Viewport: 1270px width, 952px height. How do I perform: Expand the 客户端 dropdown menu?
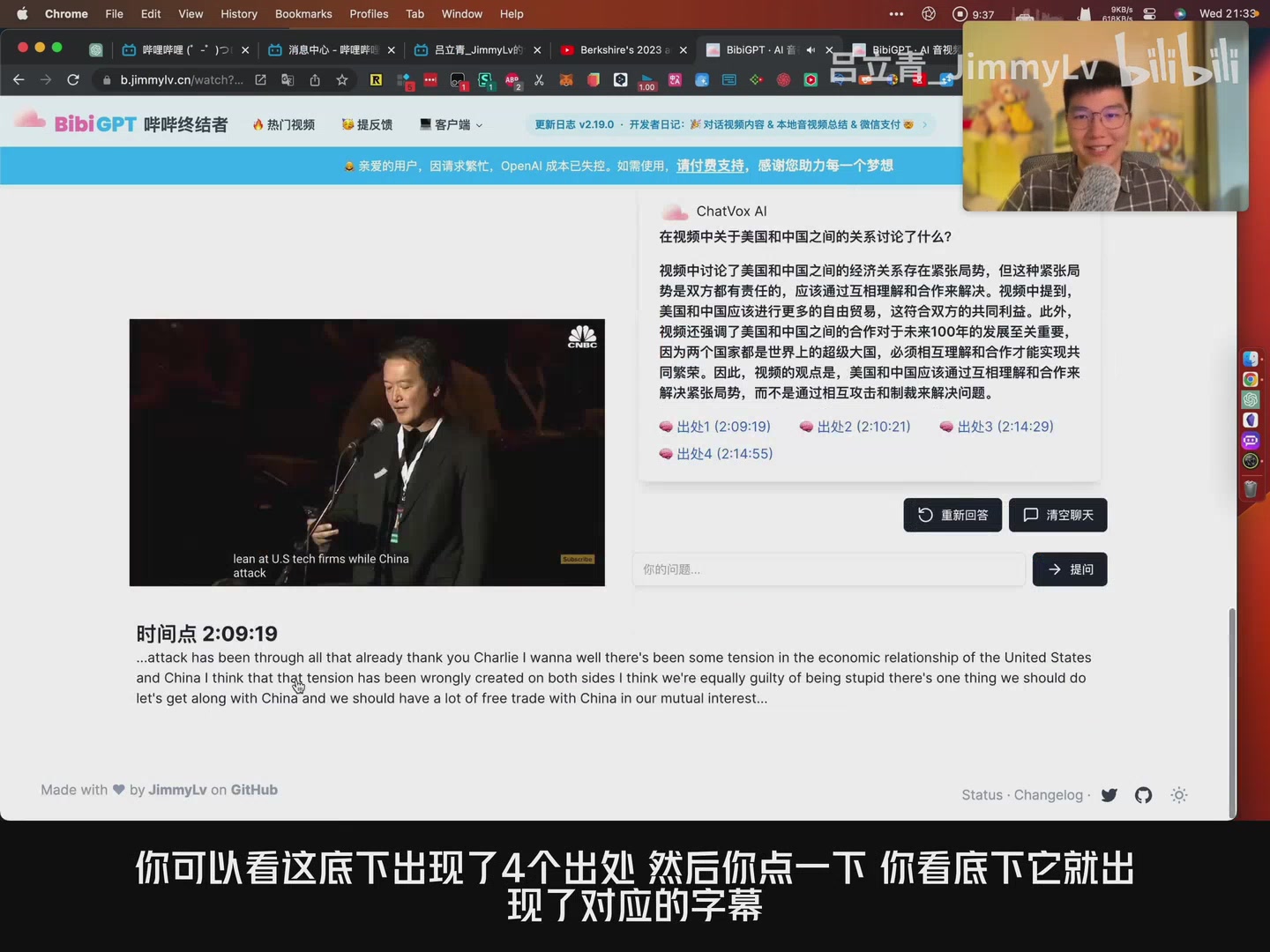pos(452,125)
